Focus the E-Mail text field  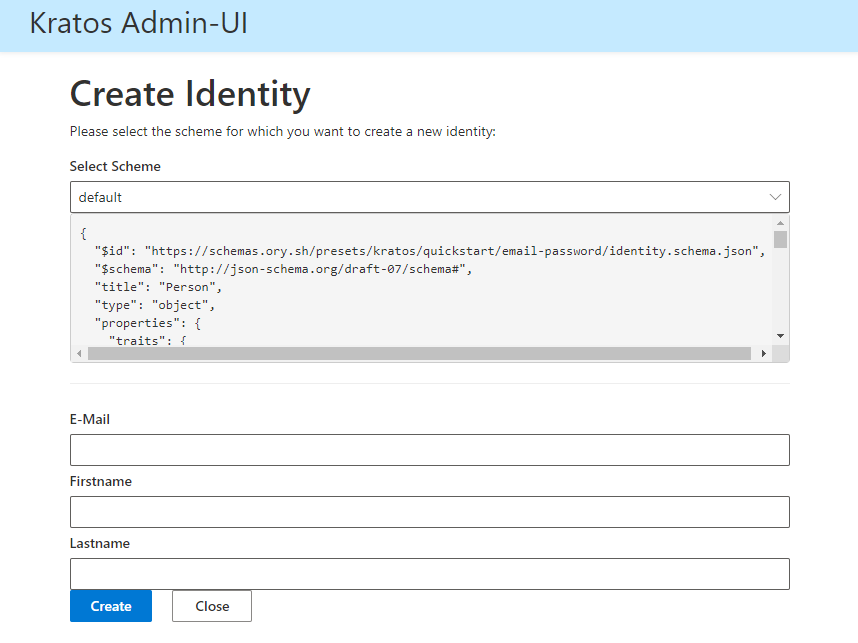click(x=430, y=450)
